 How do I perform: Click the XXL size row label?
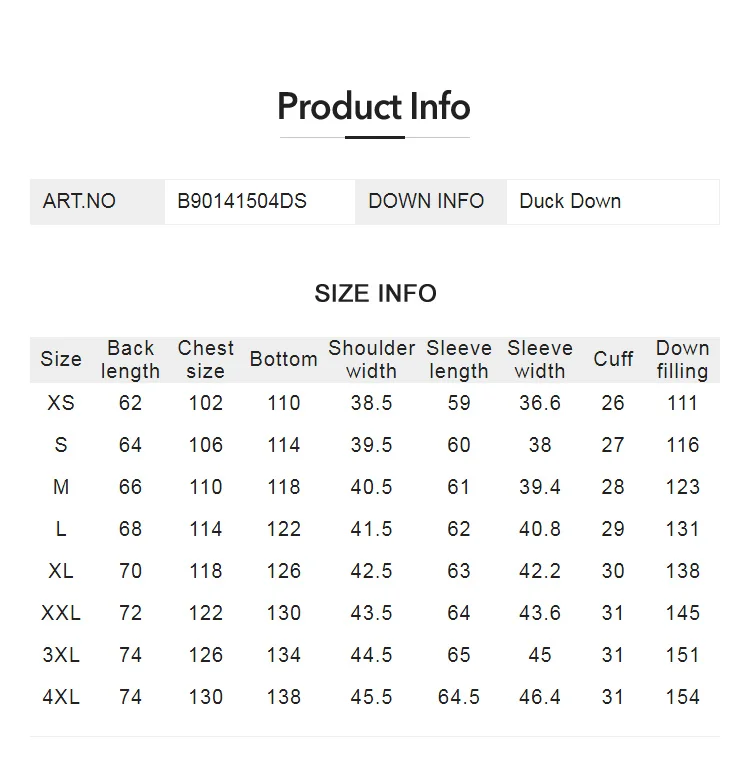[x=61, y=613]
